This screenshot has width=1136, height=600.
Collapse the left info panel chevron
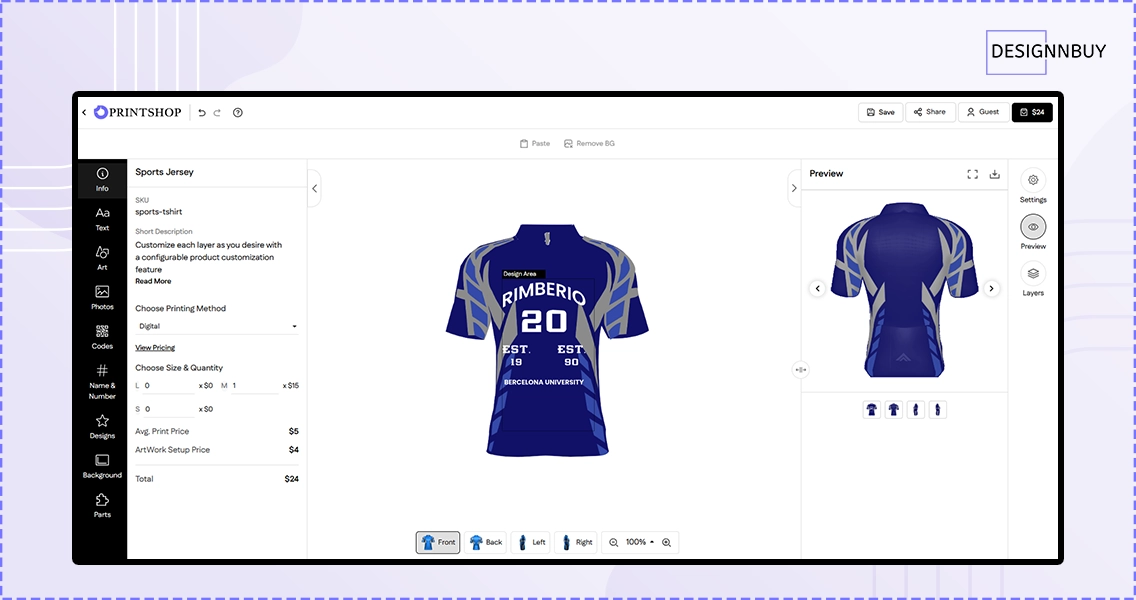pyautogui.click(x=314, y=188)
